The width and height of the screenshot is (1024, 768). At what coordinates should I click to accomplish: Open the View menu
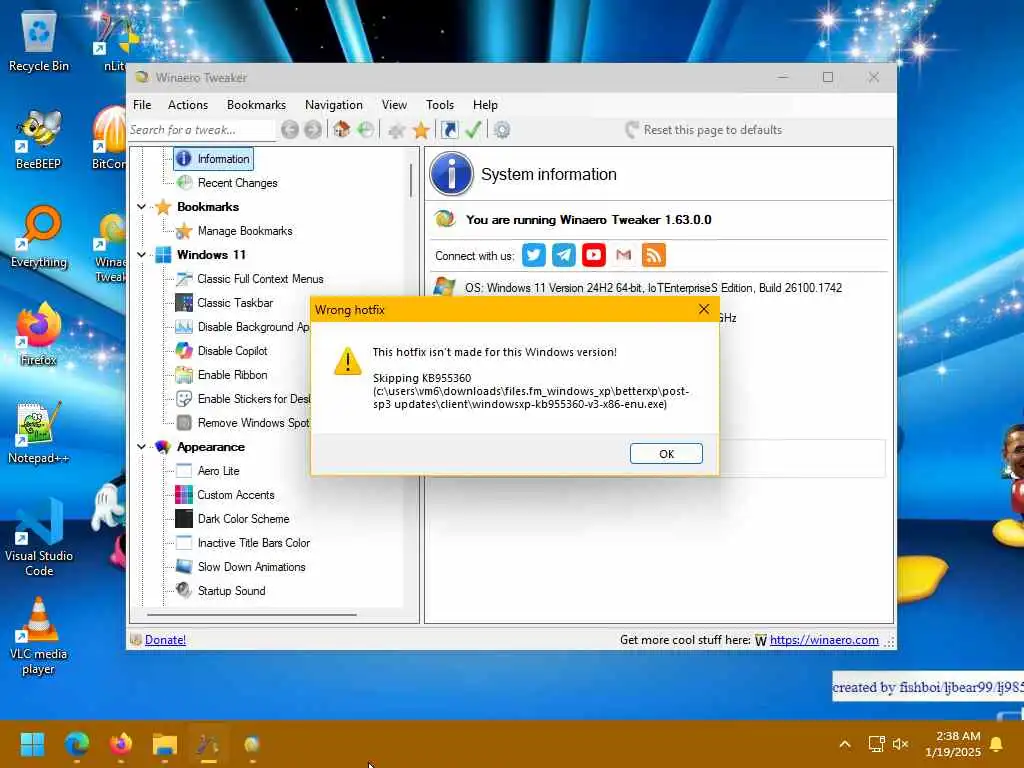click(x=394, y=104)
